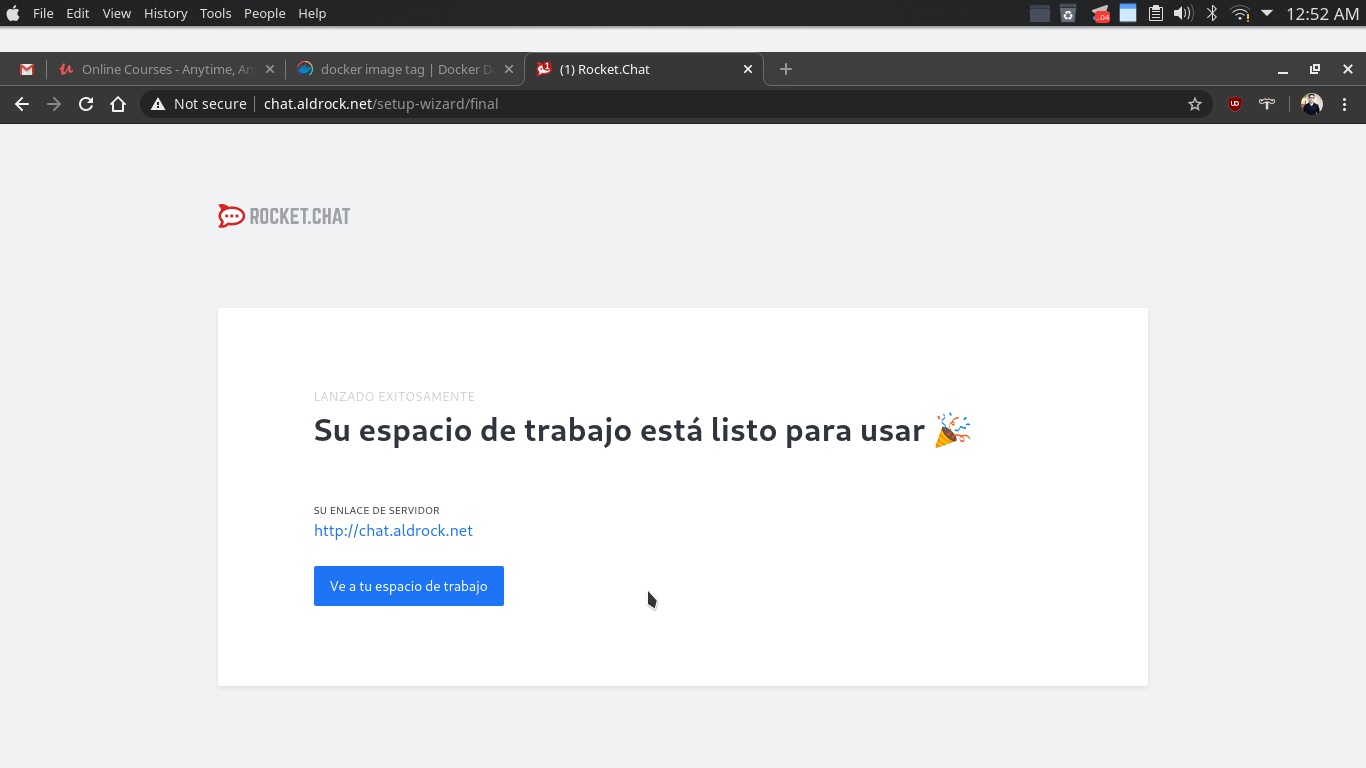This screenshot has height=768, width=1366.
Task: Open the Apple logo menu
Action: tap(13, 13)
